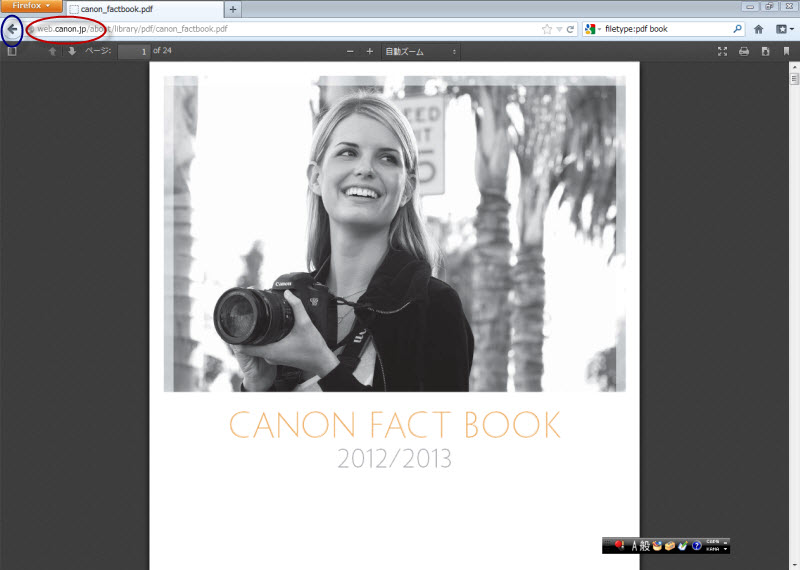Bookmark this page with the star icon

coord(547,29)
